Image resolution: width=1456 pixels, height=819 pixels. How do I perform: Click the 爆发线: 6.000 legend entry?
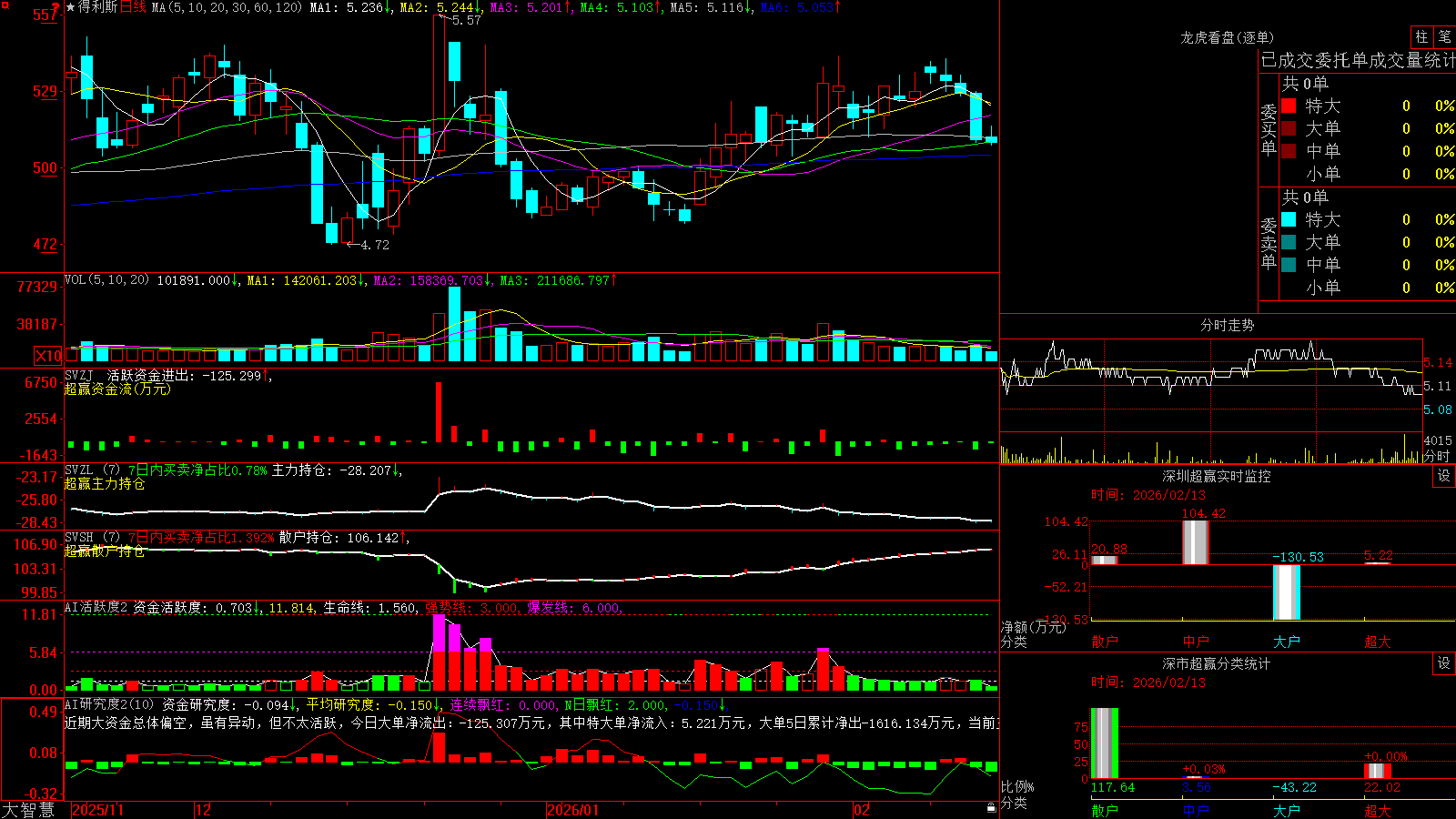pyautogui.click(x=574, y=608)
